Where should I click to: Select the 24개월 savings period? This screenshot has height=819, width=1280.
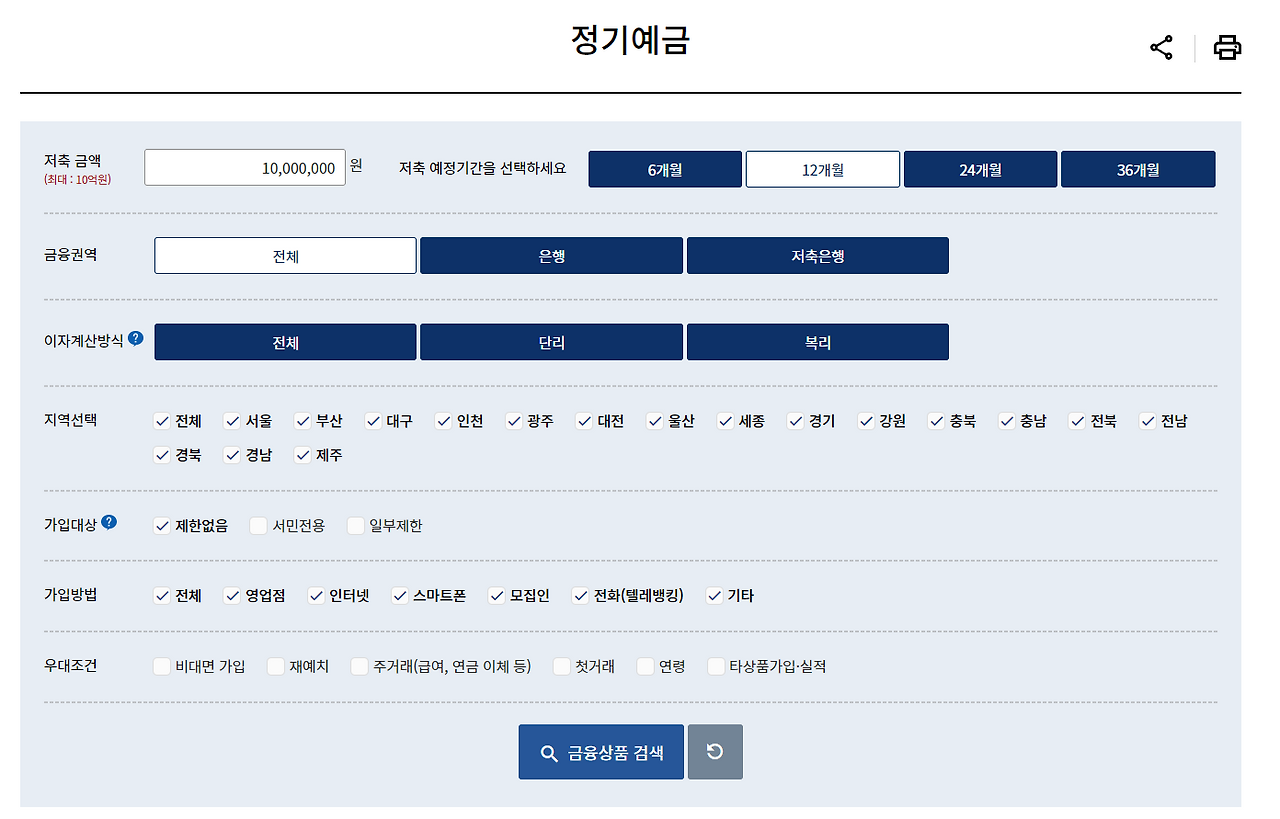980,168
